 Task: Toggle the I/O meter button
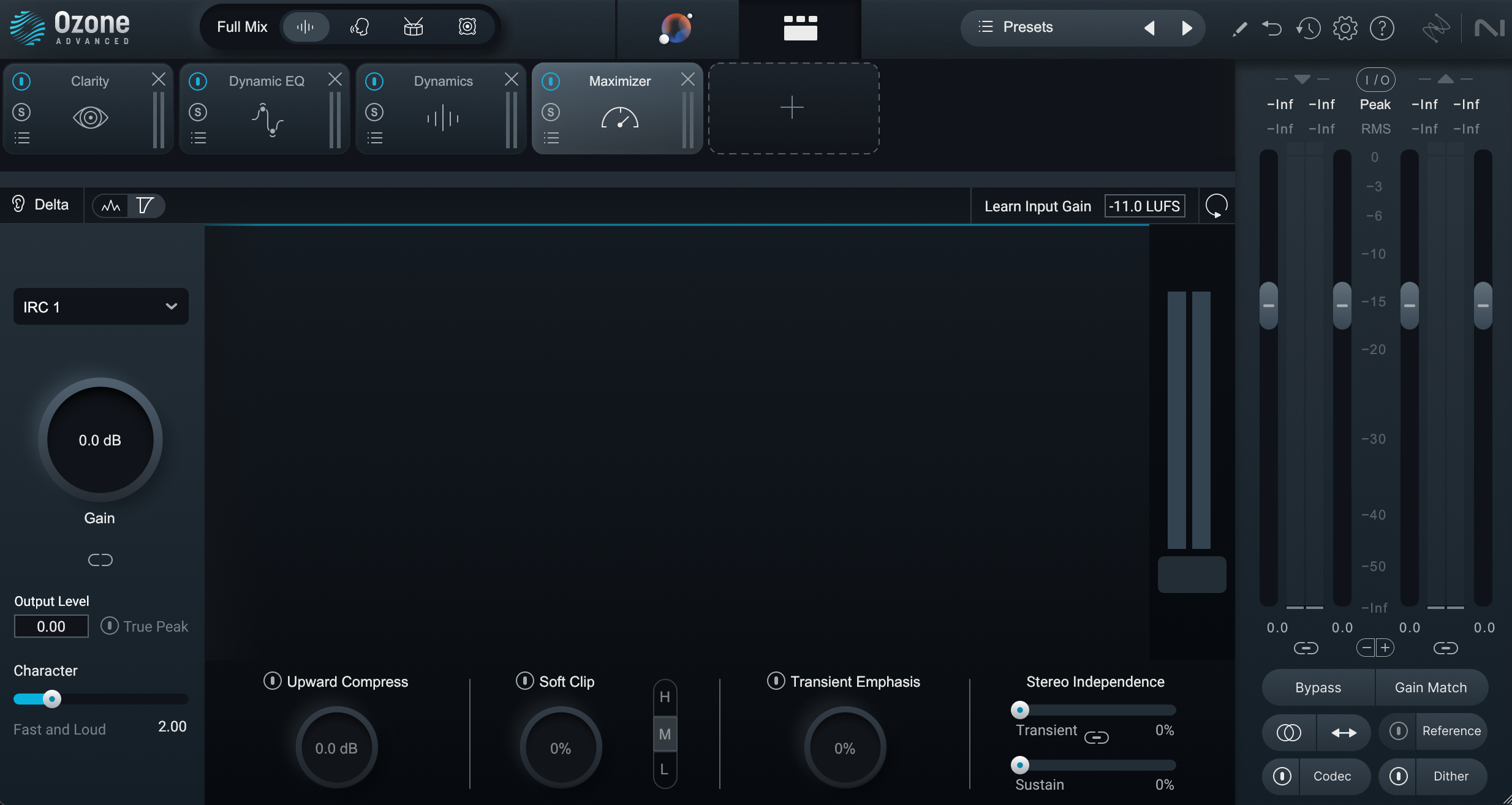1376,80
